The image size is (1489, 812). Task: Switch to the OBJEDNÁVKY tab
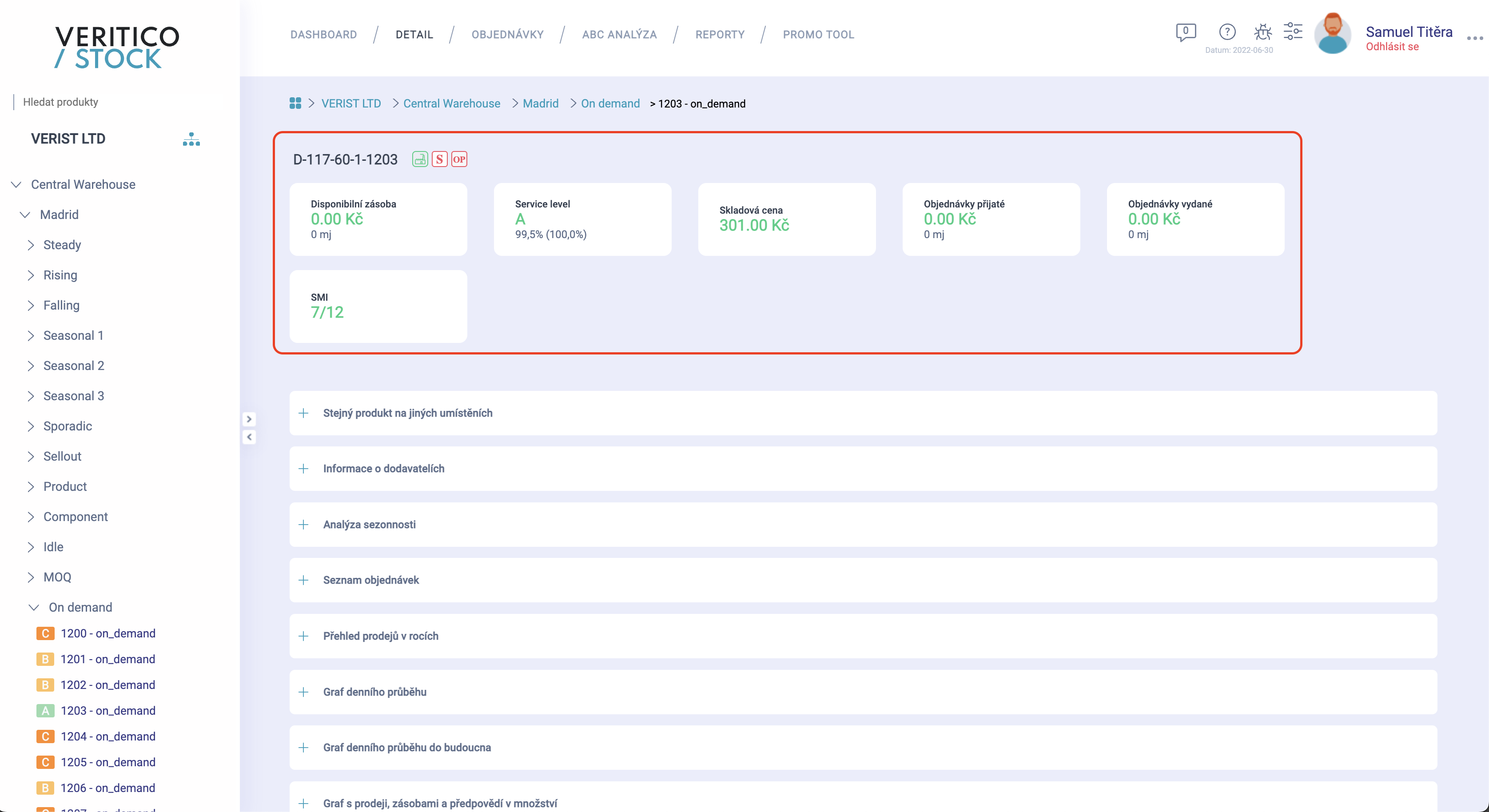[x=507, y=35]
